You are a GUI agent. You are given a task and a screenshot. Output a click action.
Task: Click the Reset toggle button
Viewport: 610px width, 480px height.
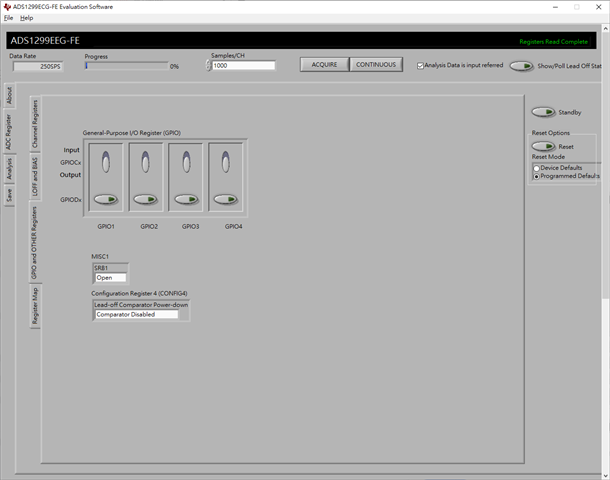[543, 146]
